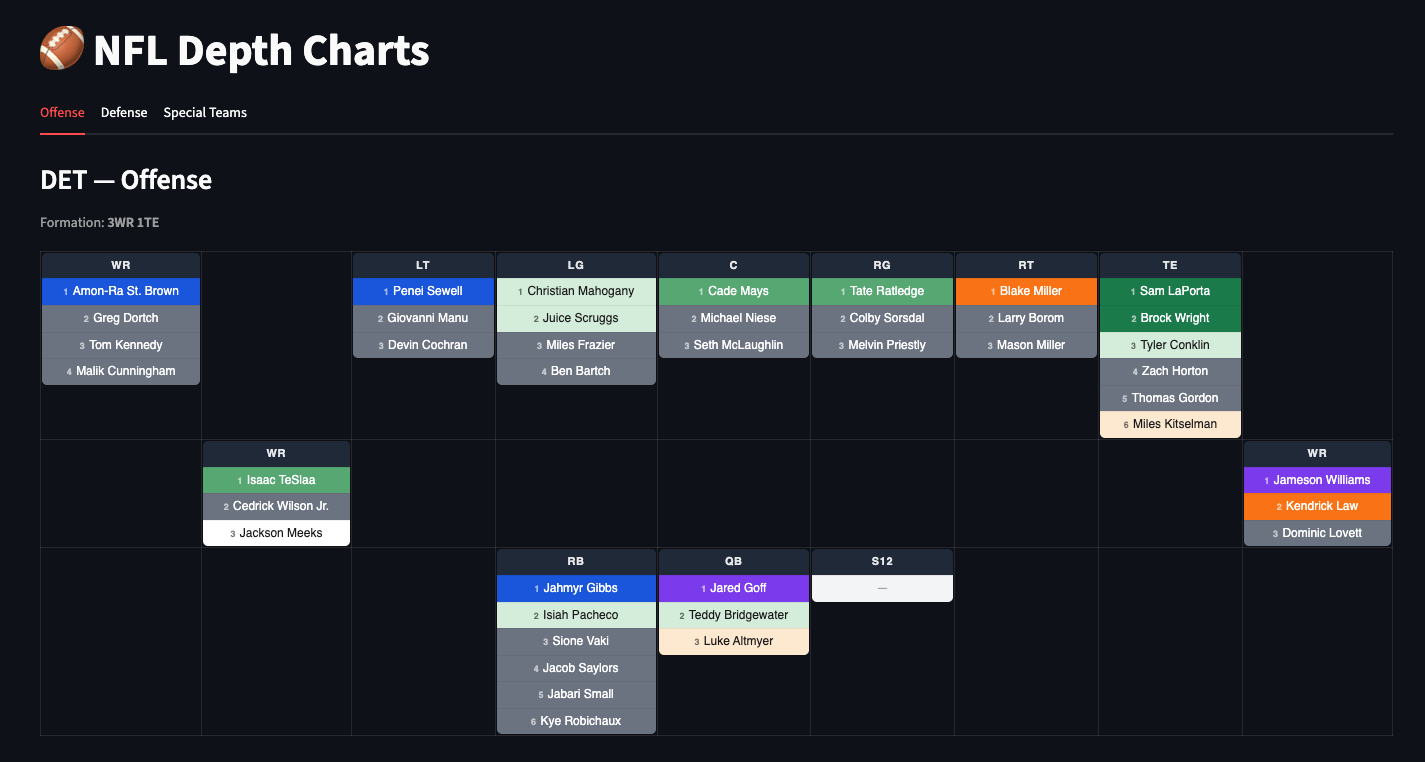Select Giovanni Manu under LT
The height and width of the screenshot is (762, 1425).
(x=423, y=318)
